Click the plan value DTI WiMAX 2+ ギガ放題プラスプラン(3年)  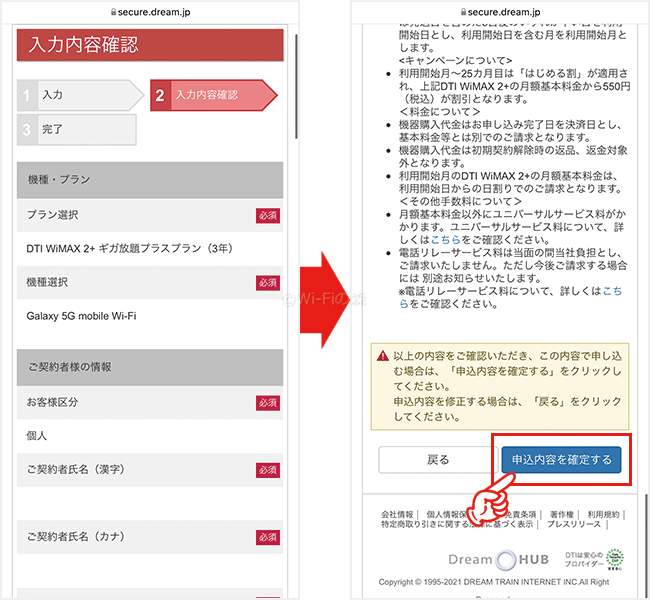[129, 248]
